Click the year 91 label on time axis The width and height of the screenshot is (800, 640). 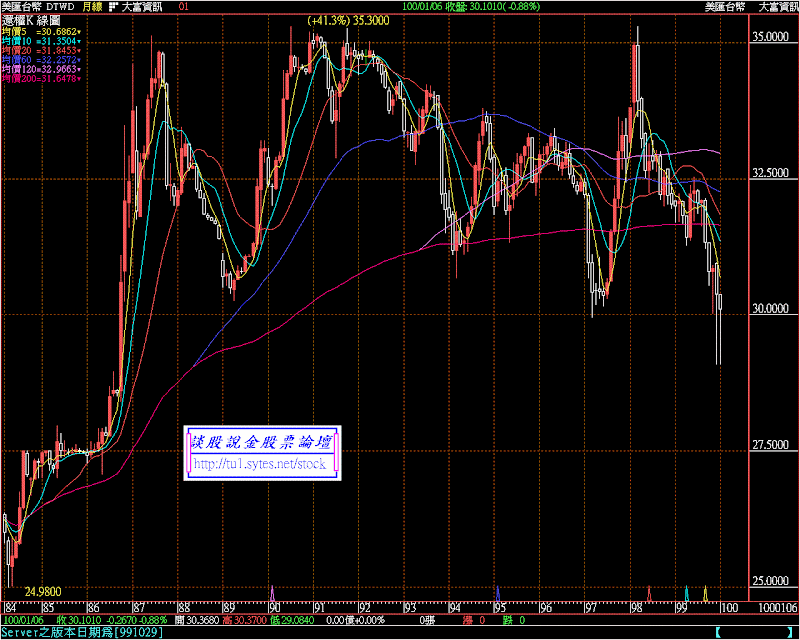click(319, 608)
